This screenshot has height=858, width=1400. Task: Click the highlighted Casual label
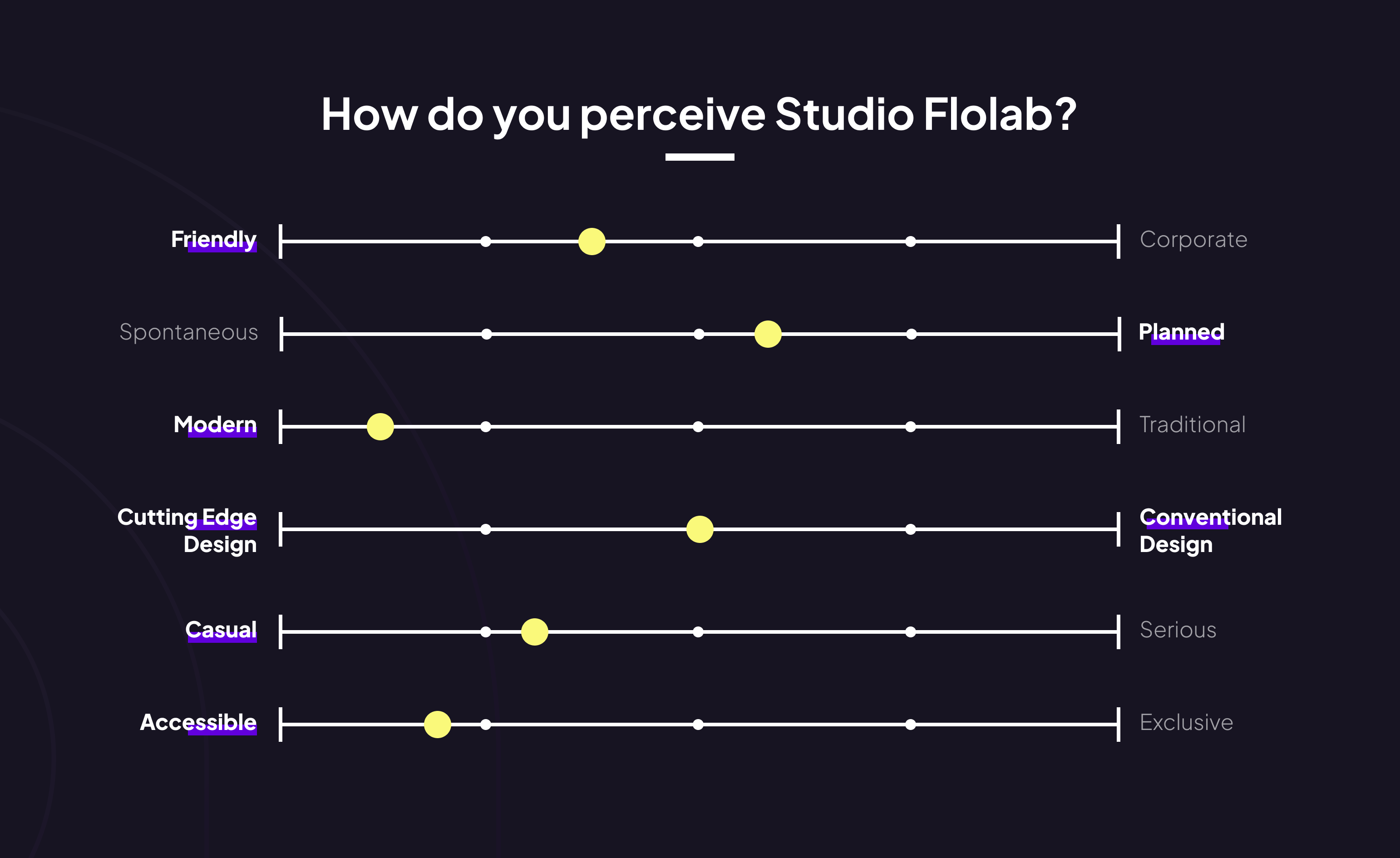[x=221, y=630]
